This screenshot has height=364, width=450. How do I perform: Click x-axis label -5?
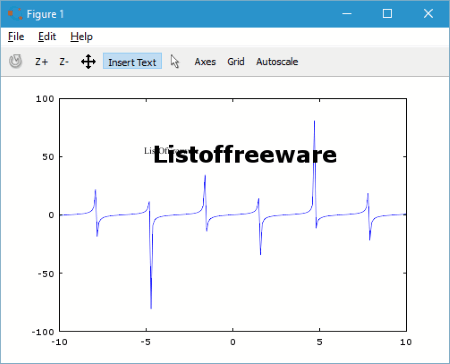point(145,342)
